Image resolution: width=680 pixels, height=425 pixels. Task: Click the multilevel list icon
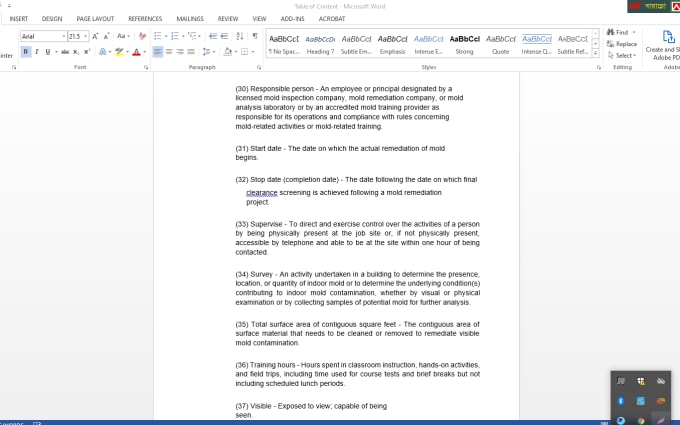click(192, 36)
